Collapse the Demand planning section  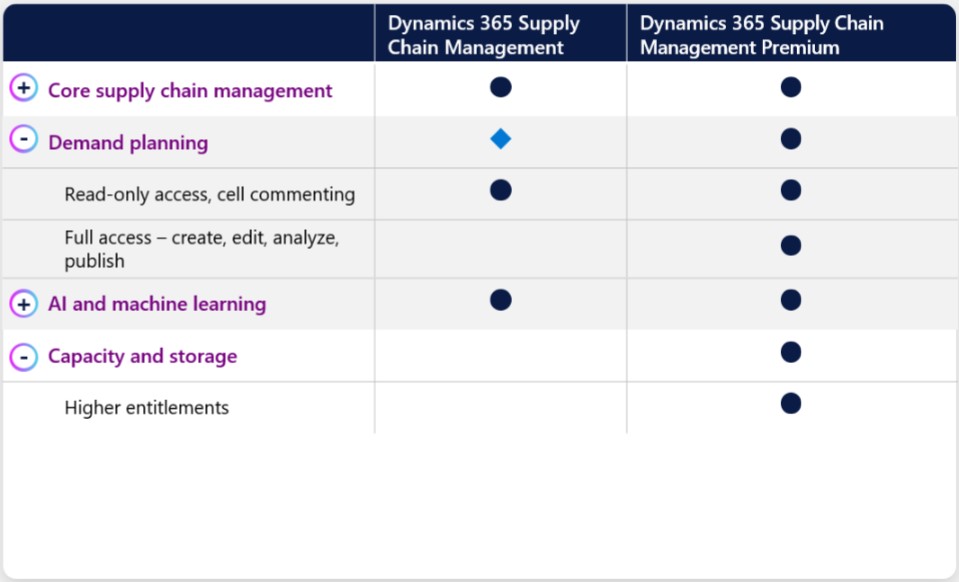(24, 141)
